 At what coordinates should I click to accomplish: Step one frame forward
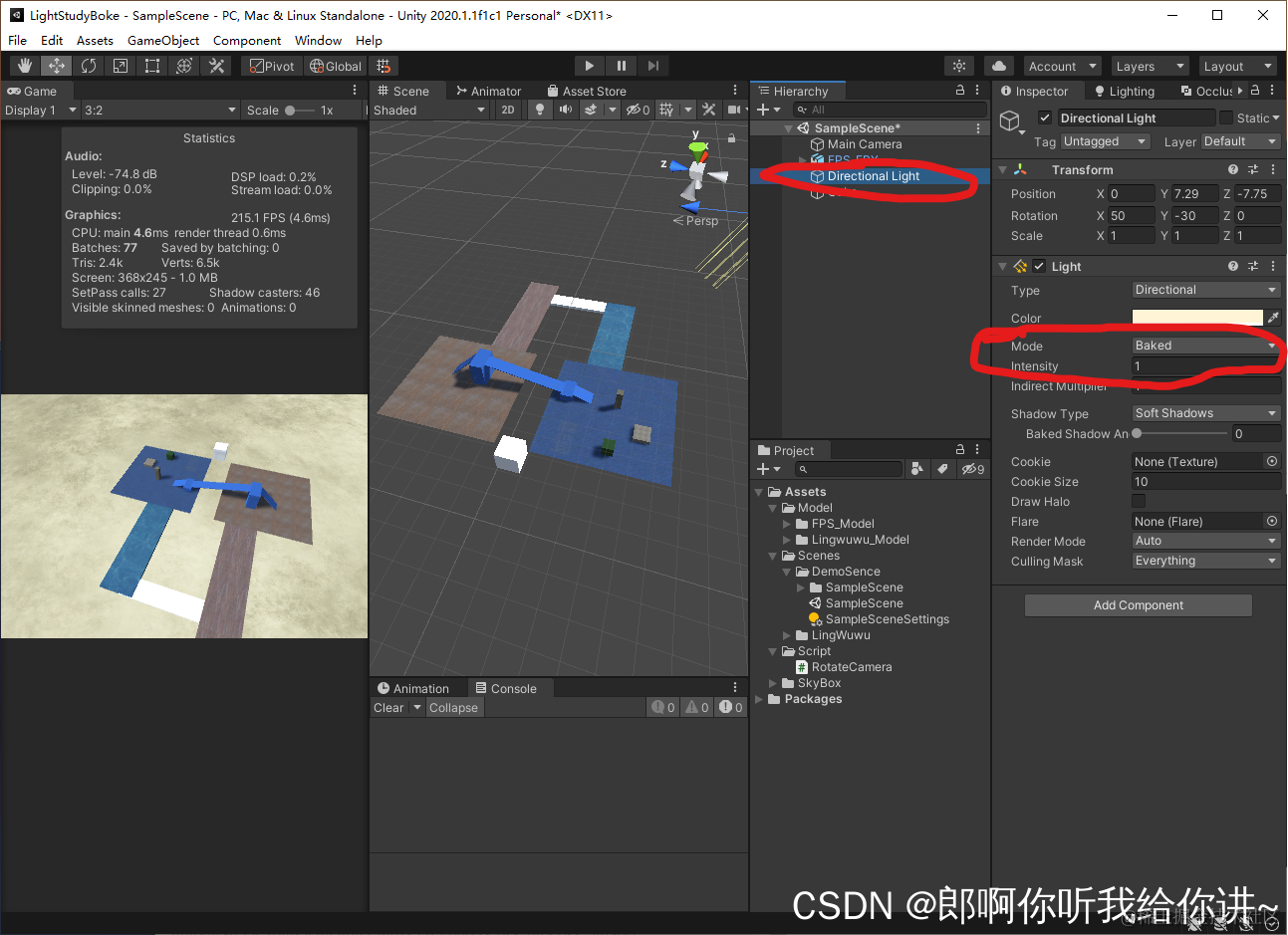(653, 66)
